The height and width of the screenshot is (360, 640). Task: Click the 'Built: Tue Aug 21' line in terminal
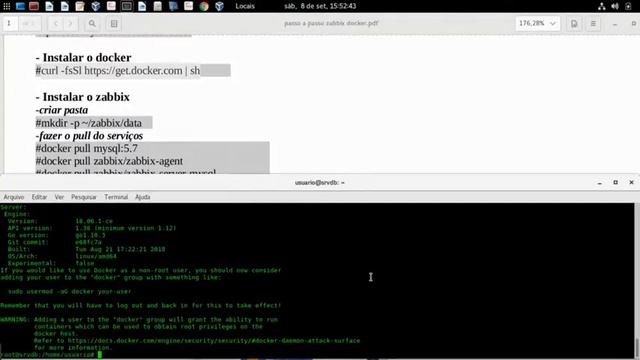[87, 249]
